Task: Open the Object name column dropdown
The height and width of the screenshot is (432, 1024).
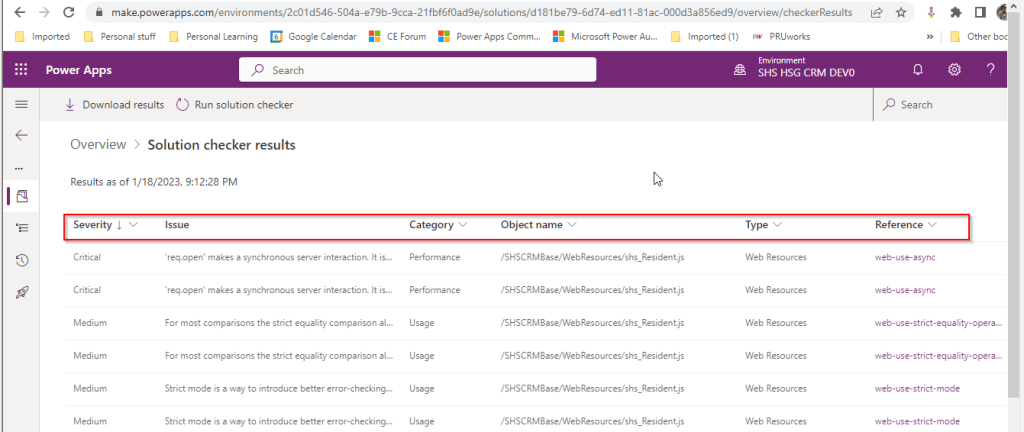Action: click(x=572, y=226)
